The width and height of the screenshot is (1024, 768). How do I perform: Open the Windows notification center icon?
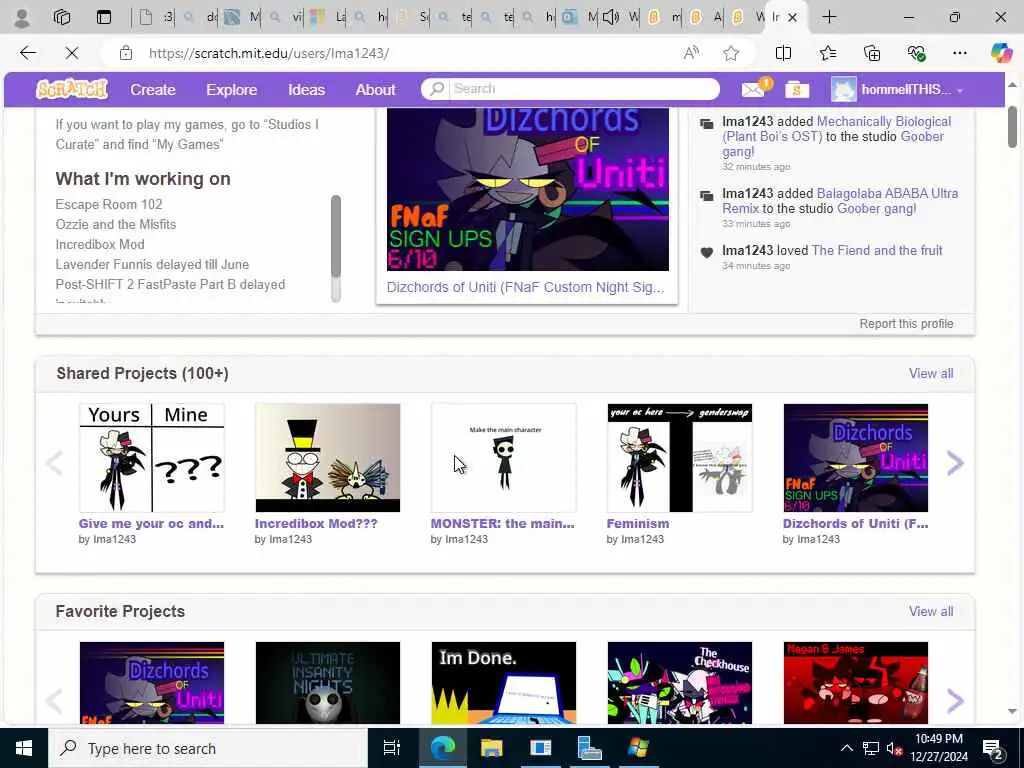click(x=993, y=748)
